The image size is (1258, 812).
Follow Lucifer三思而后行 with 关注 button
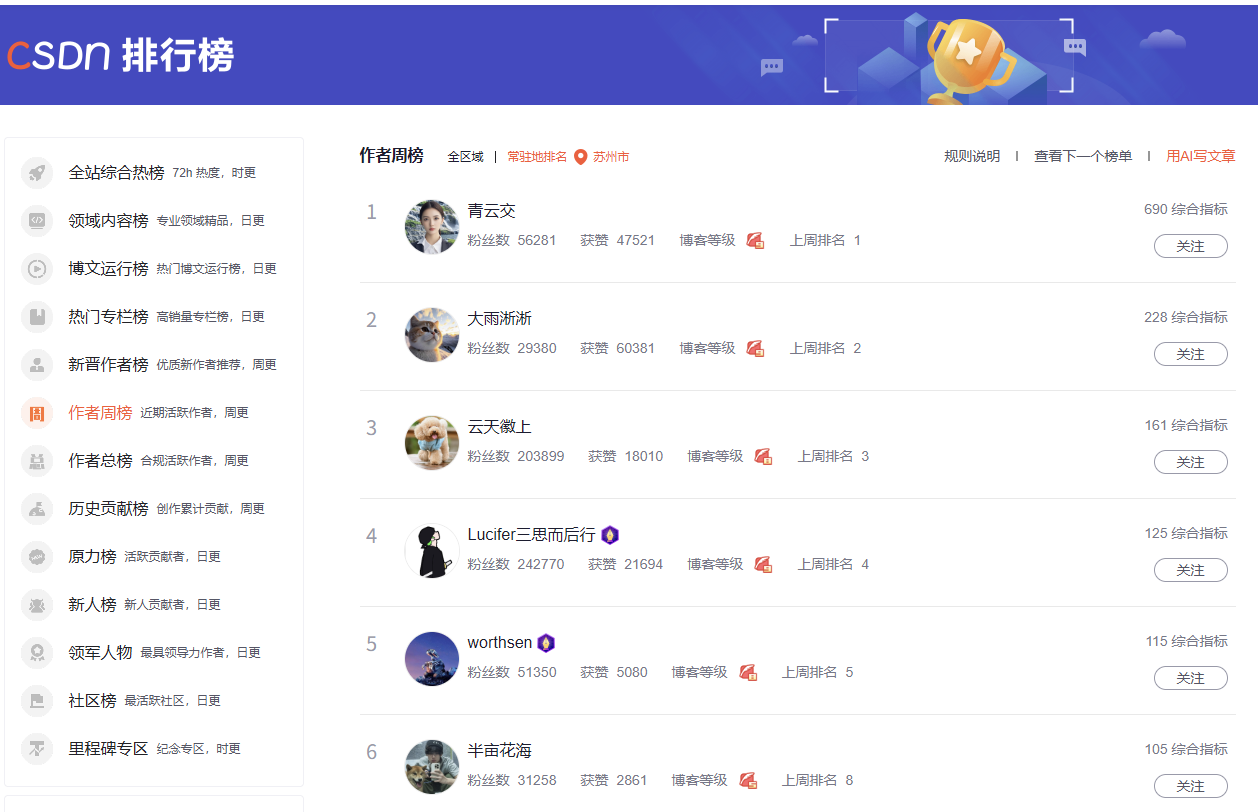click(x=1190, y=570)
